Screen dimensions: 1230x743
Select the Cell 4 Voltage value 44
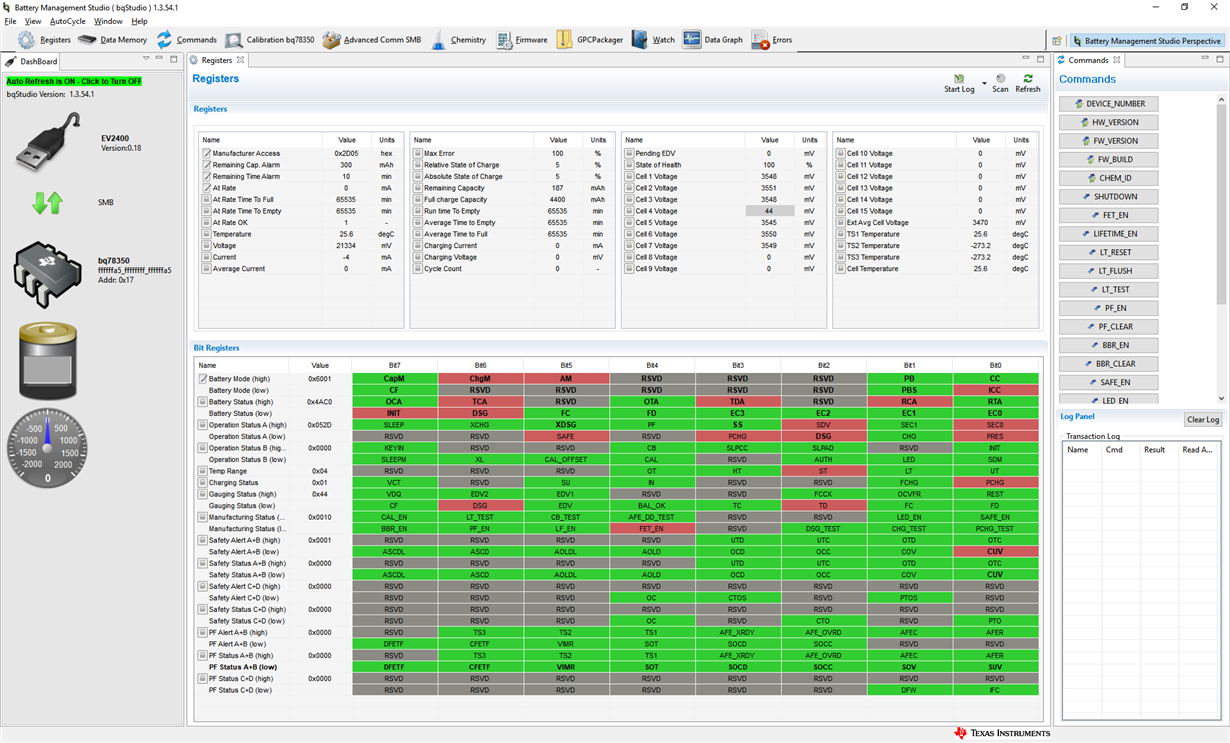pyautogui.click(x=769, y=211)
